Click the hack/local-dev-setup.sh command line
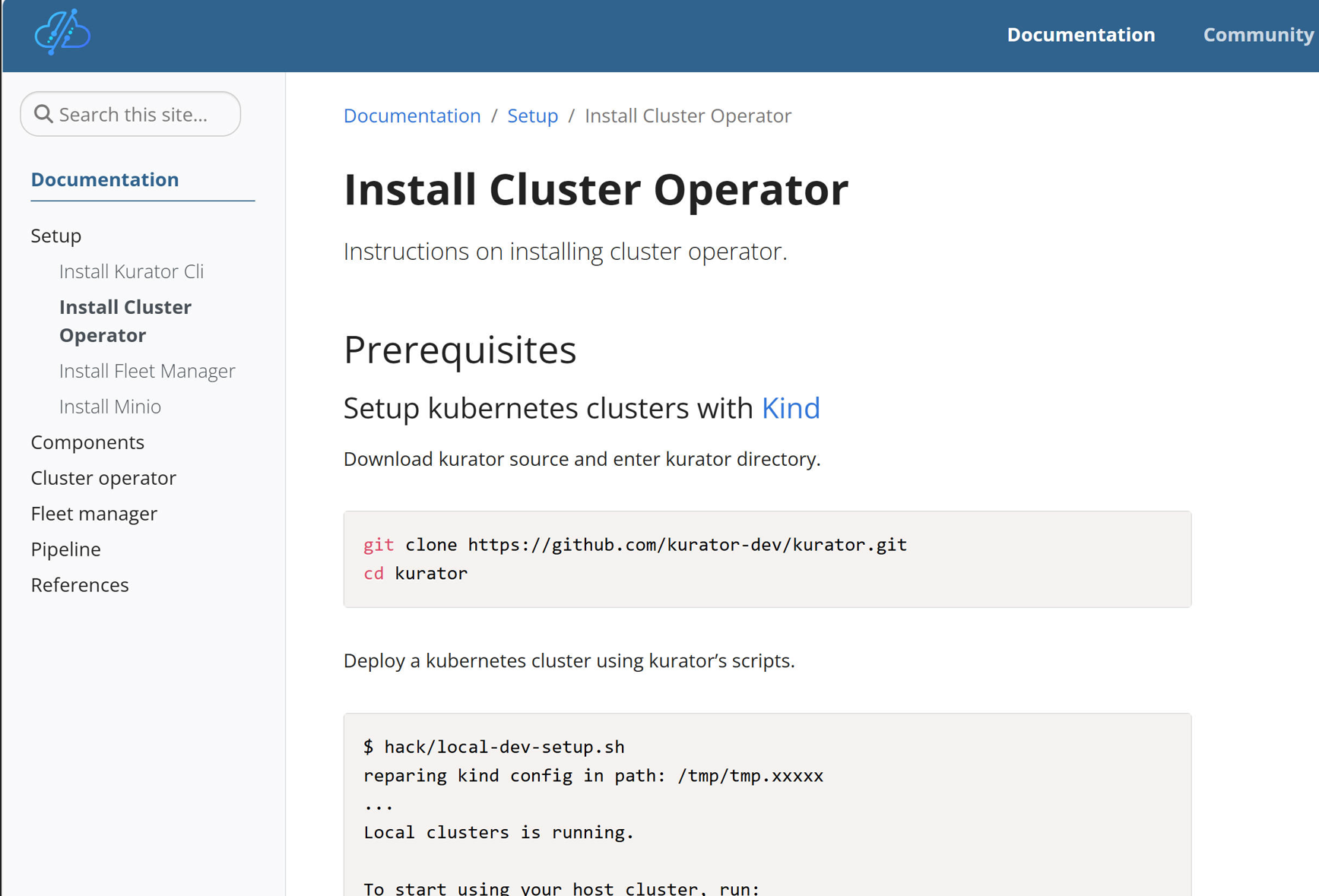The width and height of the screenshot is (1319, 896). 494,747
